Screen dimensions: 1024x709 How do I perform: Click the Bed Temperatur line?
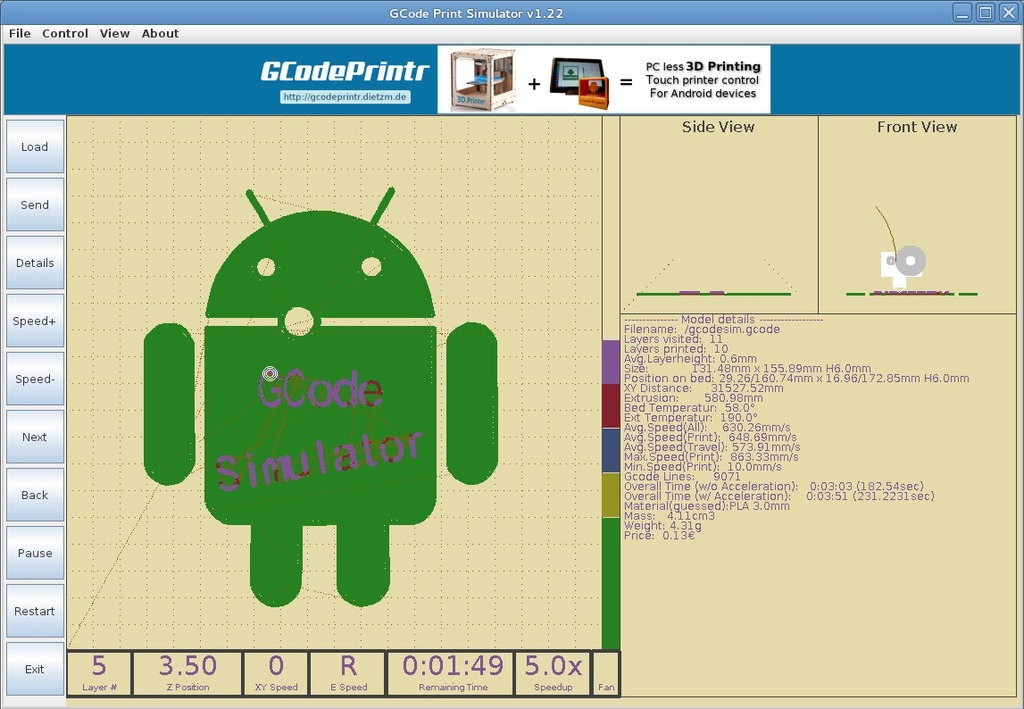(685, 407)
